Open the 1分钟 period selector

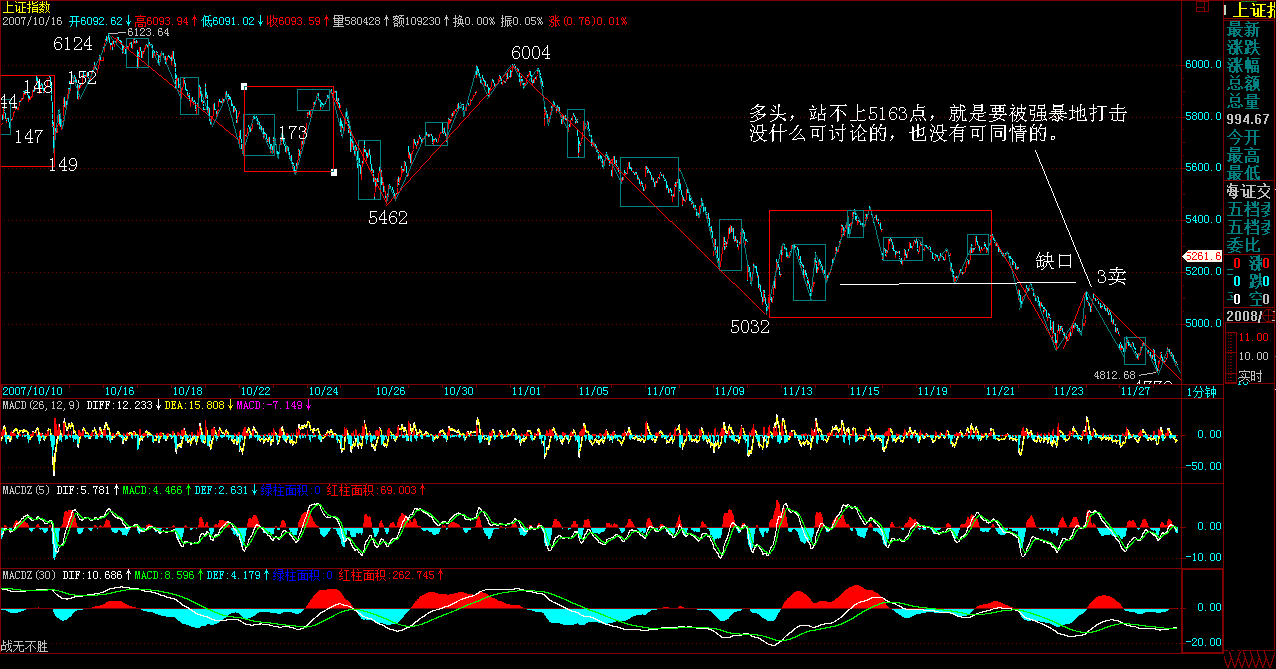pyautogui.click(x=1202, y=391)
